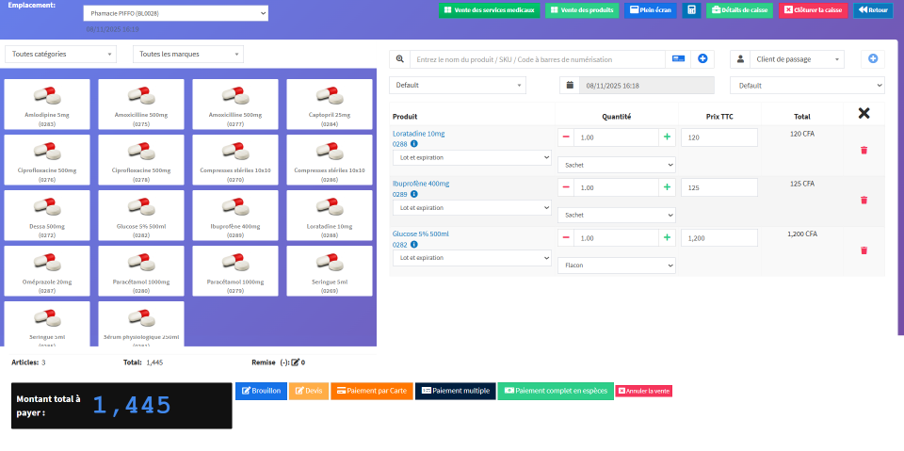The image size is (904, 451).
Task: Click the black X table header icon
Action: pos(864,114)
